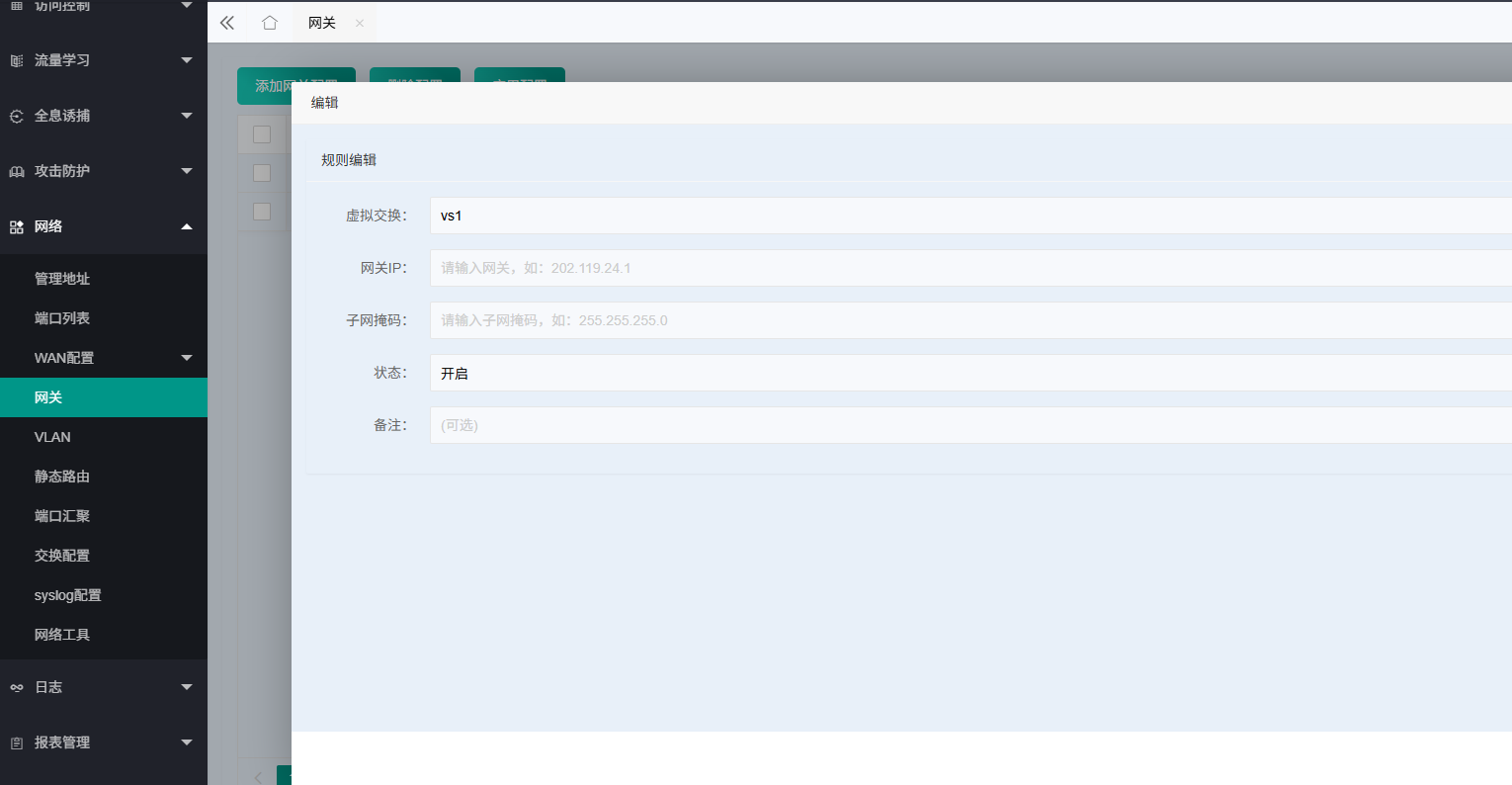
Task: Click the home icon tab
Action: point(270,23)
